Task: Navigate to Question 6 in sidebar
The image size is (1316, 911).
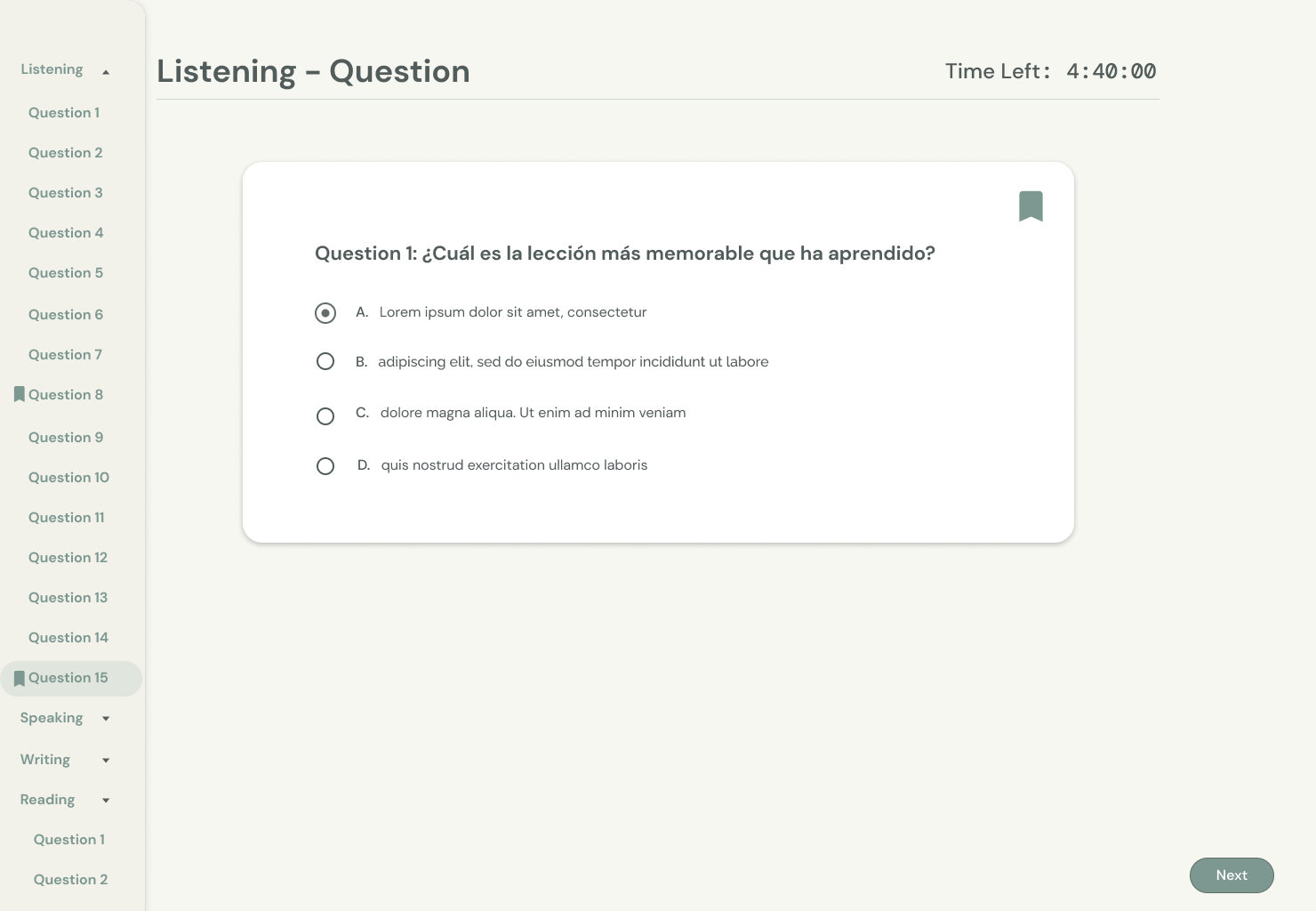Action: pyautogui.click(x=66, y=315)
